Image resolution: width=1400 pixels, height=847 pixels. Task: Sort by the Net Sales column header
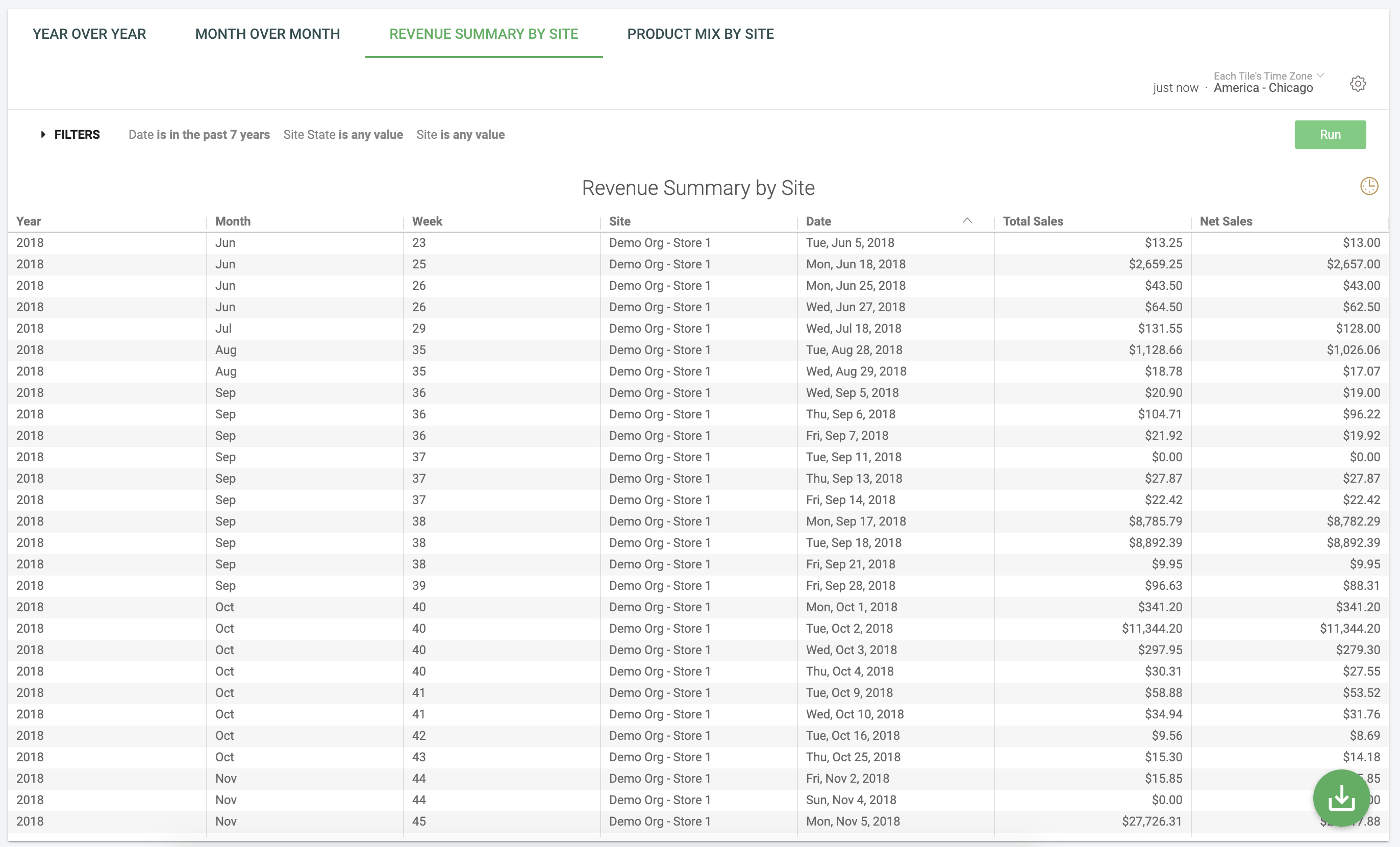point(1226,221)
